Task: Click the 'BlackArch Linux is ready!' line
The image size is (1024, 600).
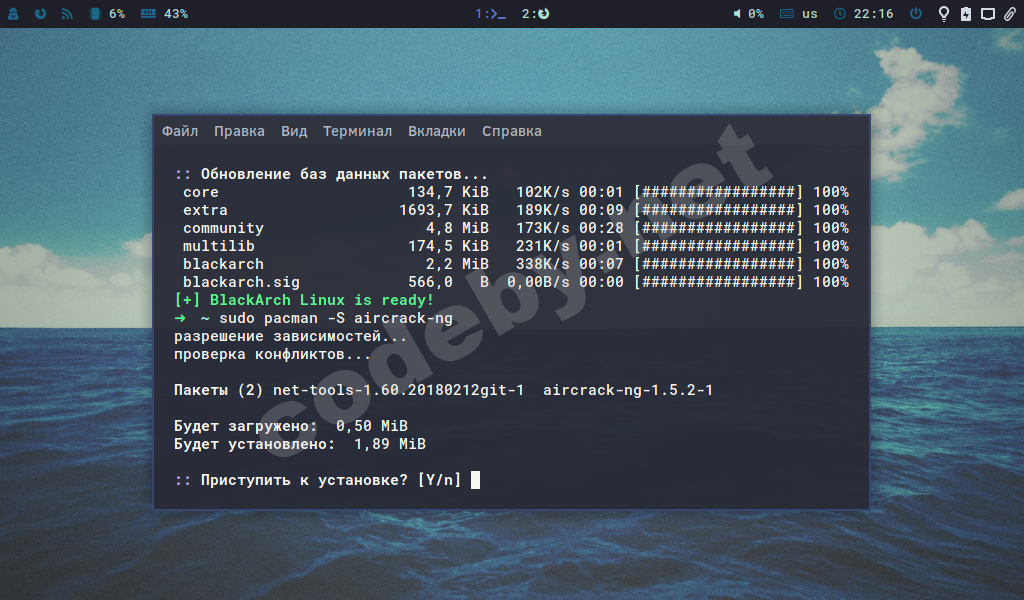Action: pyautogui.click(x=304, y=300)
